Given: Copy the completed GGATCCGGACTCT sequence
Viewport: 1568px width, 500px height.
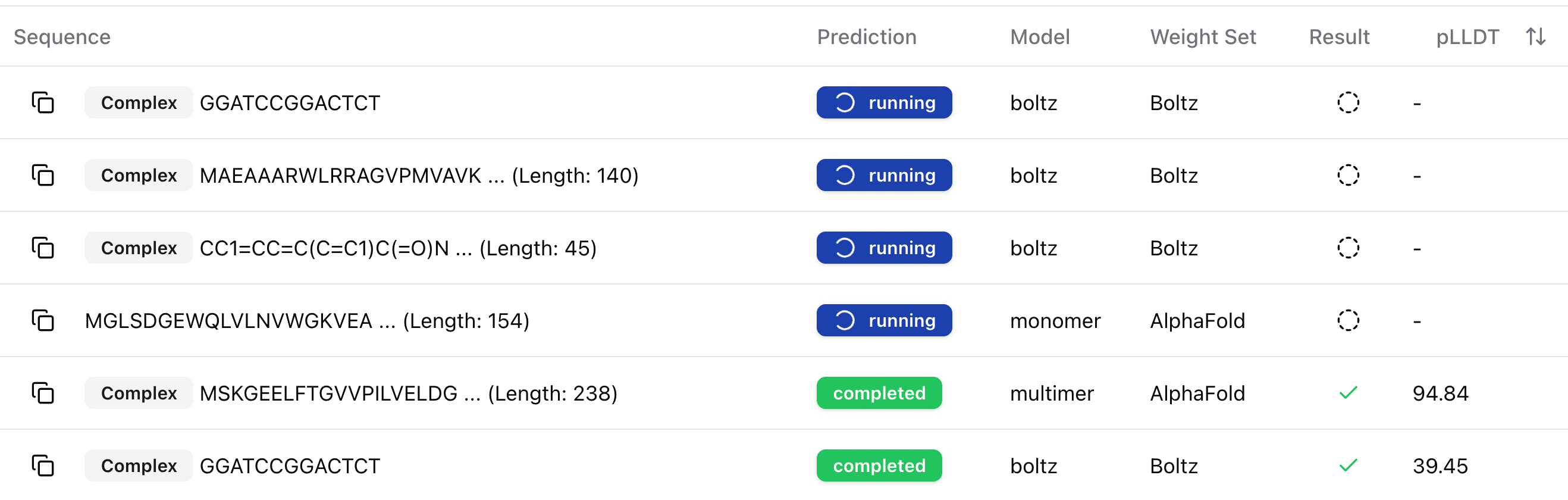Looking at the screenshot, I should click(43, 466).
